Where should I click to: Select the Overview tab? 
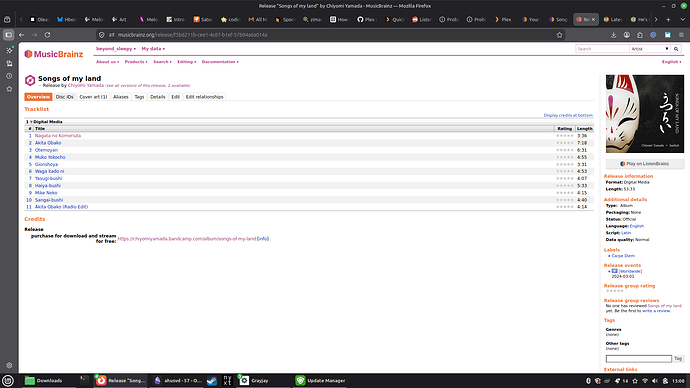click(x=38, y=97)
